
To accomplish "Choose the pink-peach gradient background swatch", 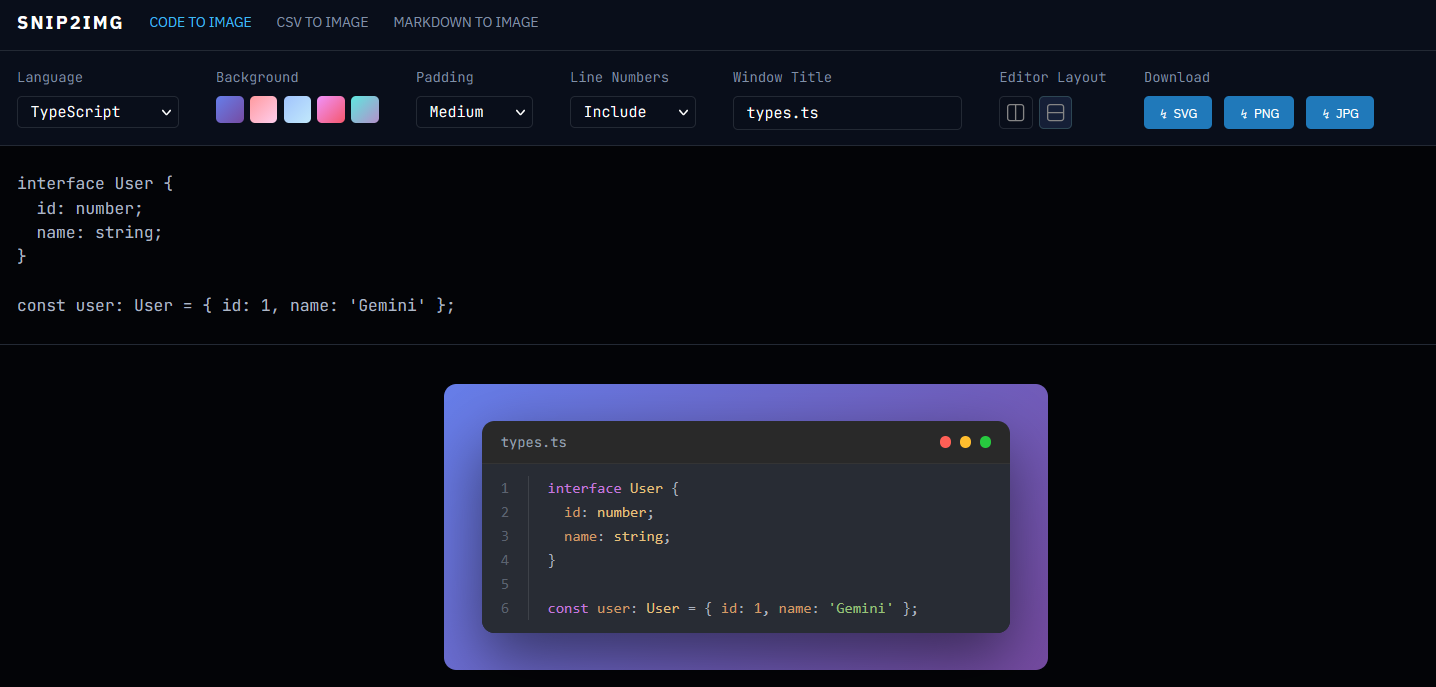I will pos(263,110).
